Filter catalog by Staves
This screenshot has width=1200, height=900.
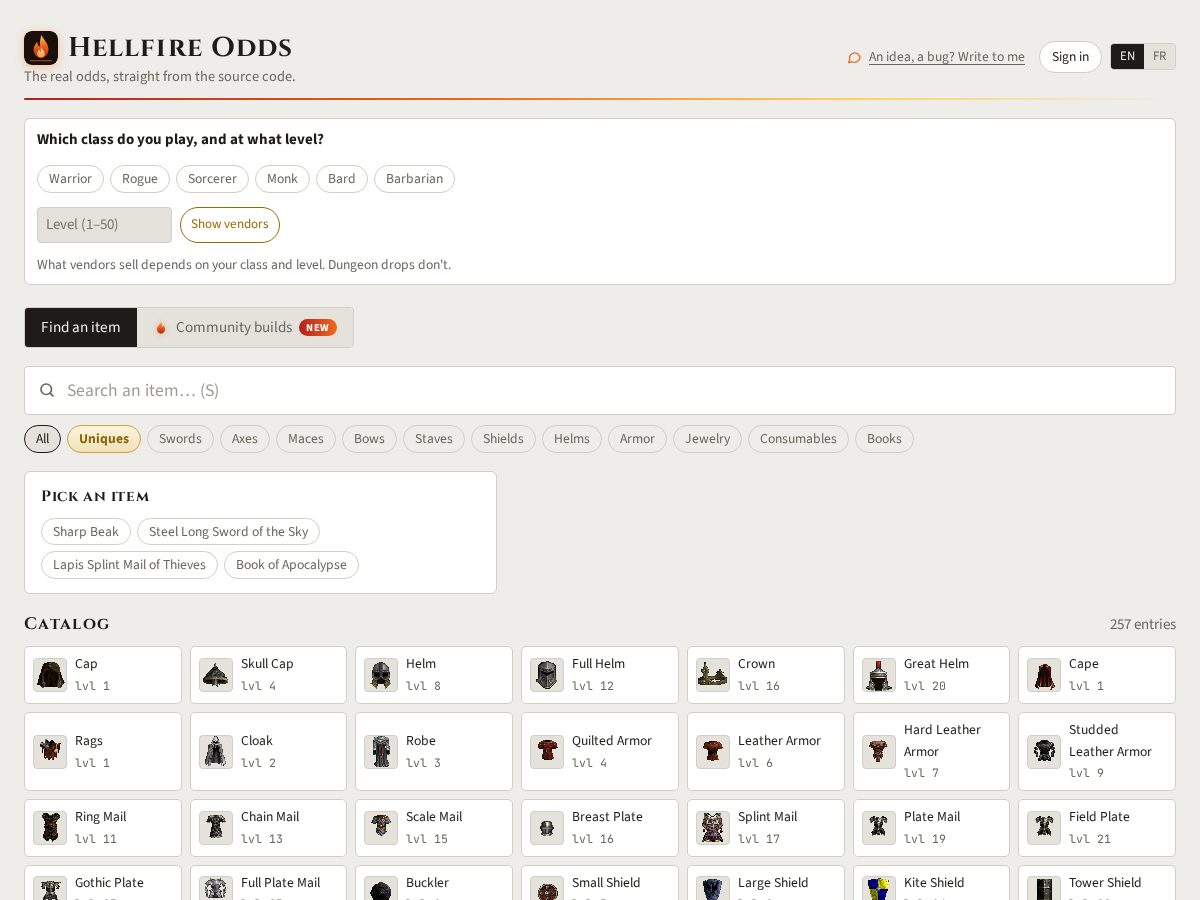click(x=434, y=439)
